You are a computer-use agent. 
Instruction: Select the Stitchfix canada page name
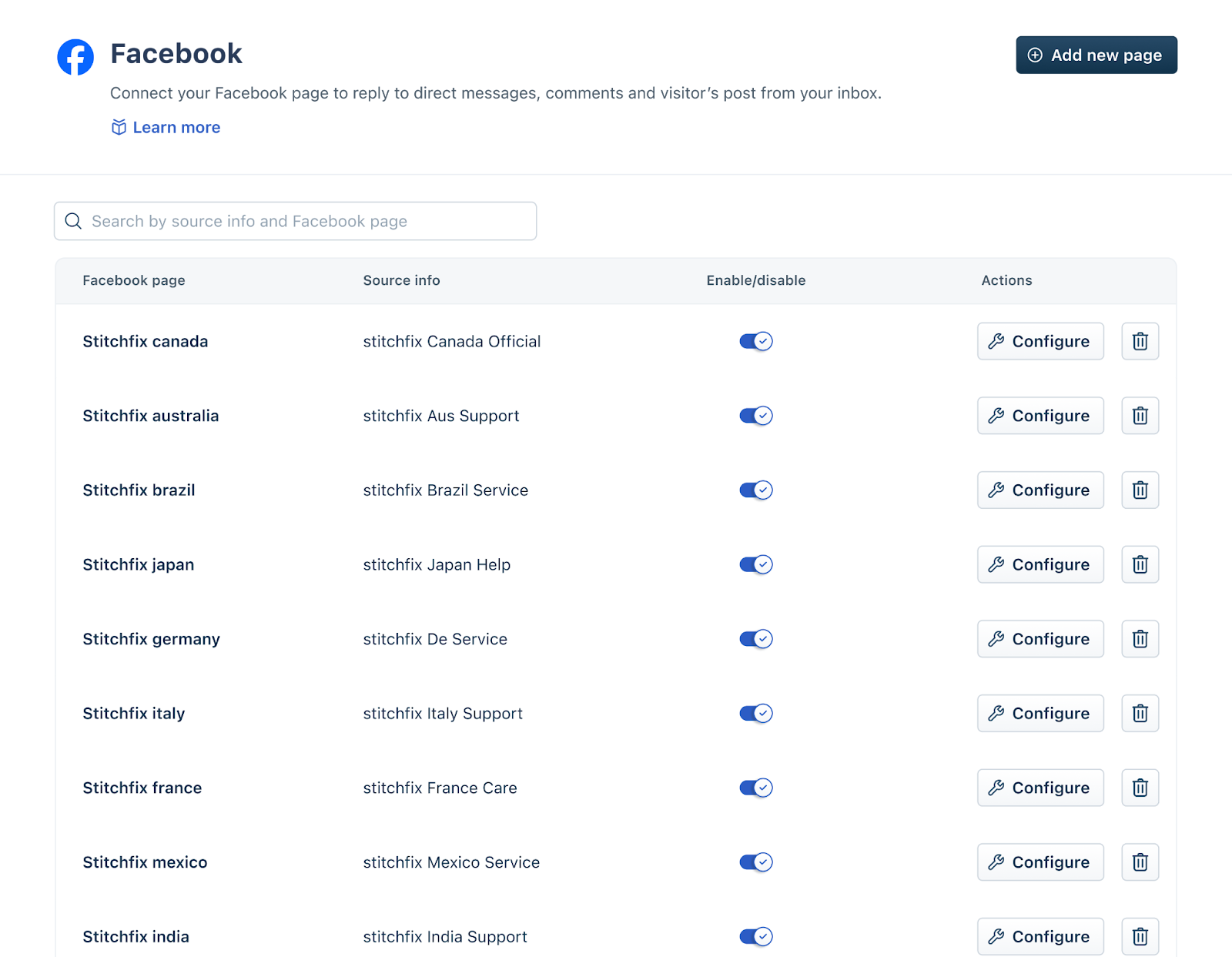click(146, 341)
